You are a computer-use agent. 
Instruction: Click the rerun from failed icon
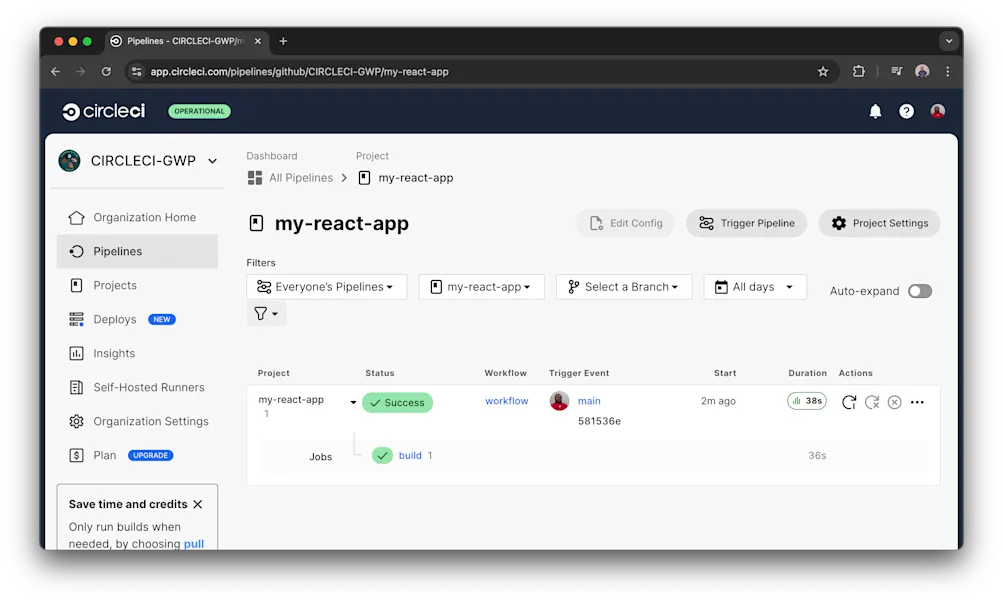(872, 402)
